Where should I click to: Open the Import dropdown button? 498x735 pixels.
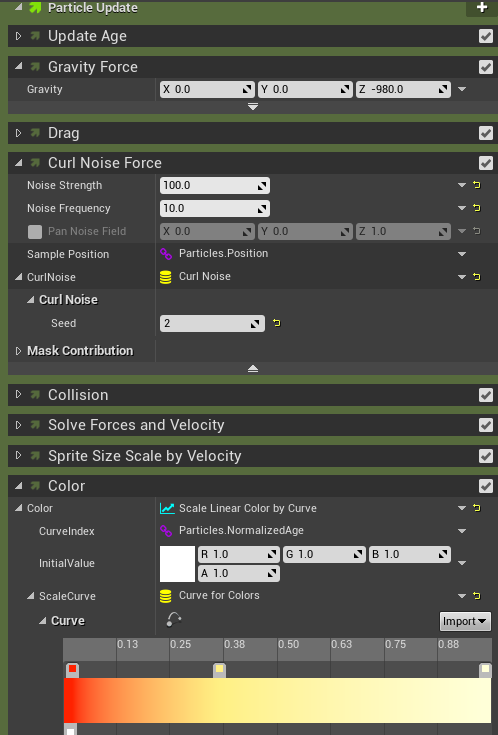(x=465, y=622)
